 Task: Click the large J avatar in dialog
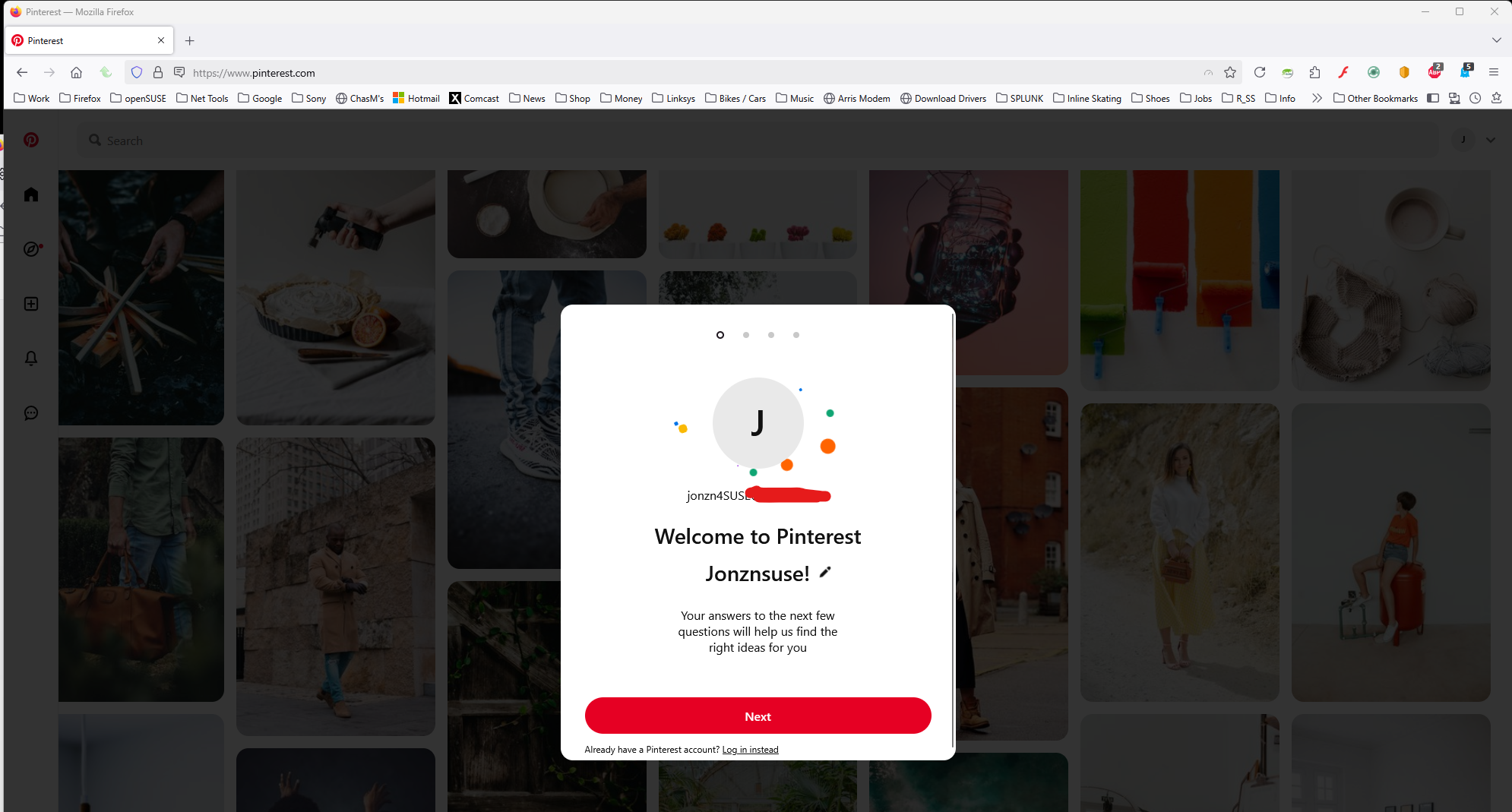point(758,423)
